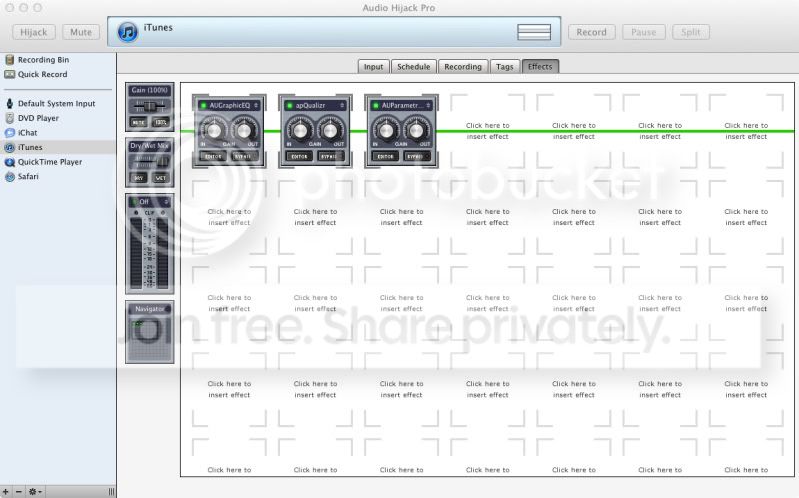Click the Navigator grid preview
Image resolution: width=799 pixels, height=498 pixels.
tap(150, 337)
